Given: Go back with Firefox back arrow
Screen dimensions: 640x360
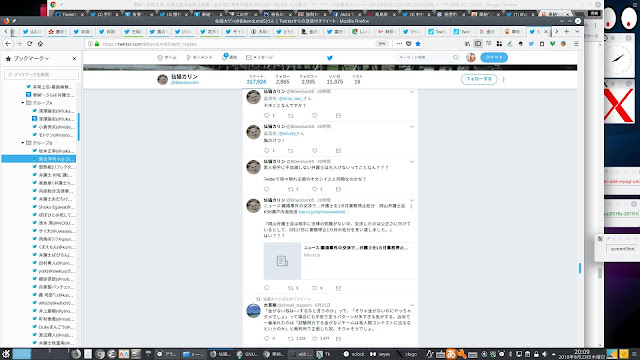Looking at the screenshot, I should 8,44.
